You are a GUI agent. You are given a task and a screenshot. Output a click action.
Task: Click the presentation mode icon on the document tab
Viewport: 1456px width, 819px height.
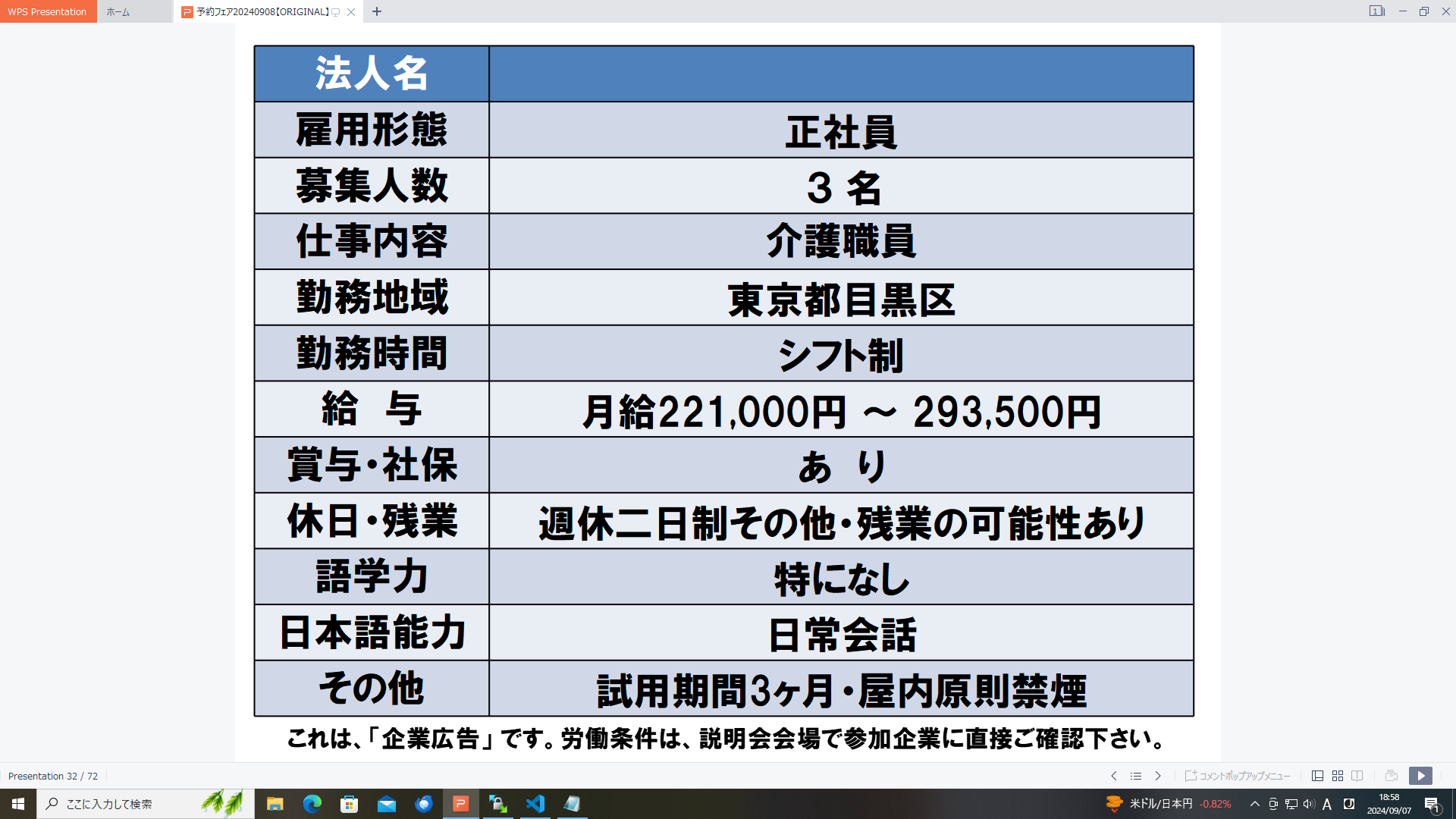tap(335, 12)
